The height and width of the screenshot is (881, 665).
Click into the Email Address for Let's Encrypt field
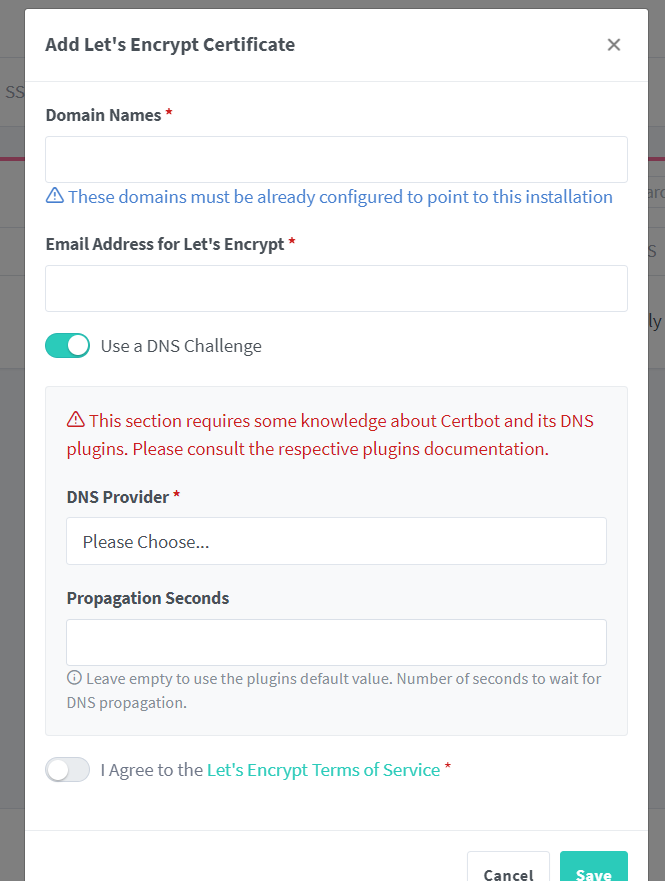336,288
